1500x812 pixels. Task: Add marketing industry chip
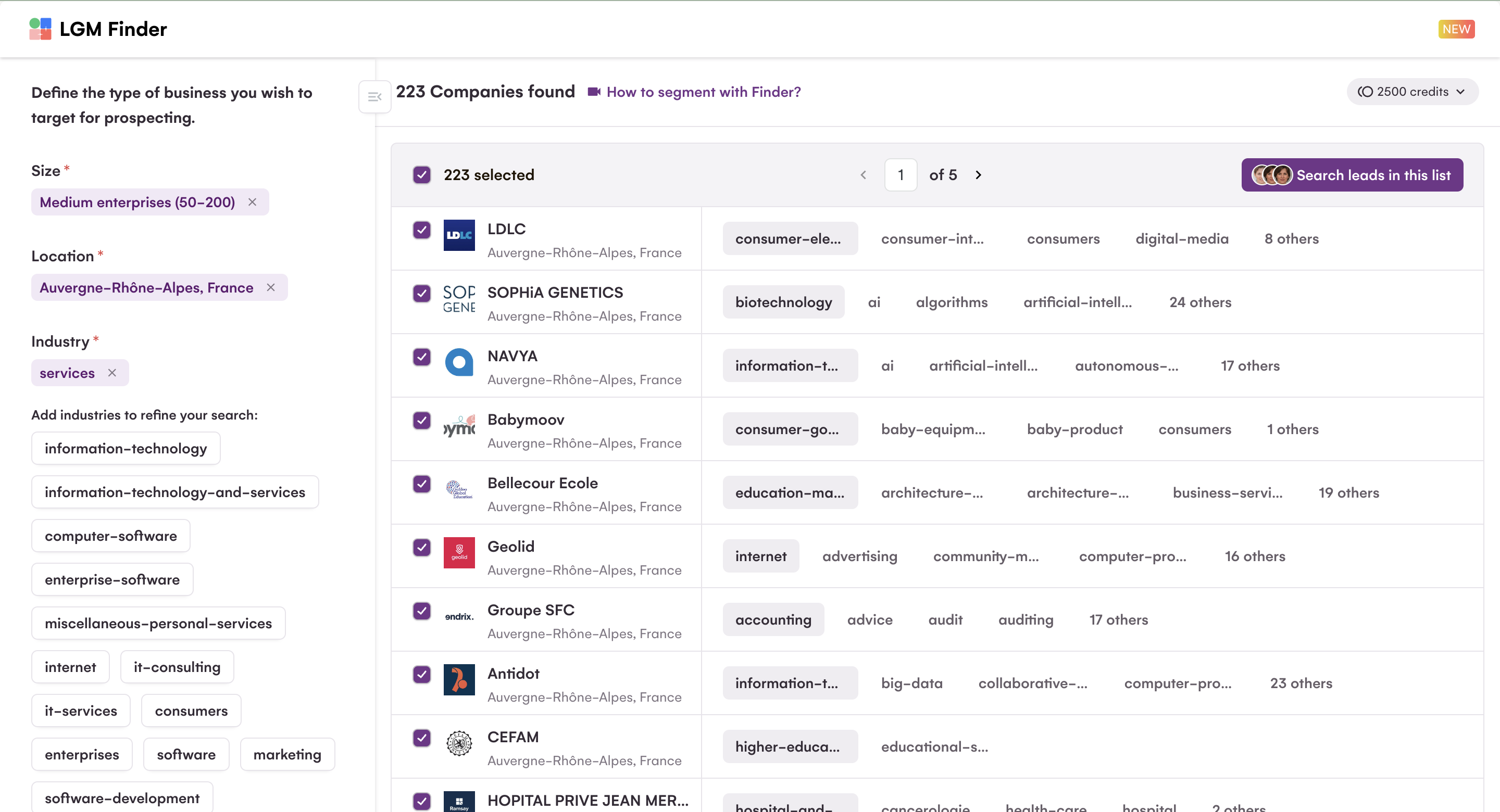pos(287,754)
